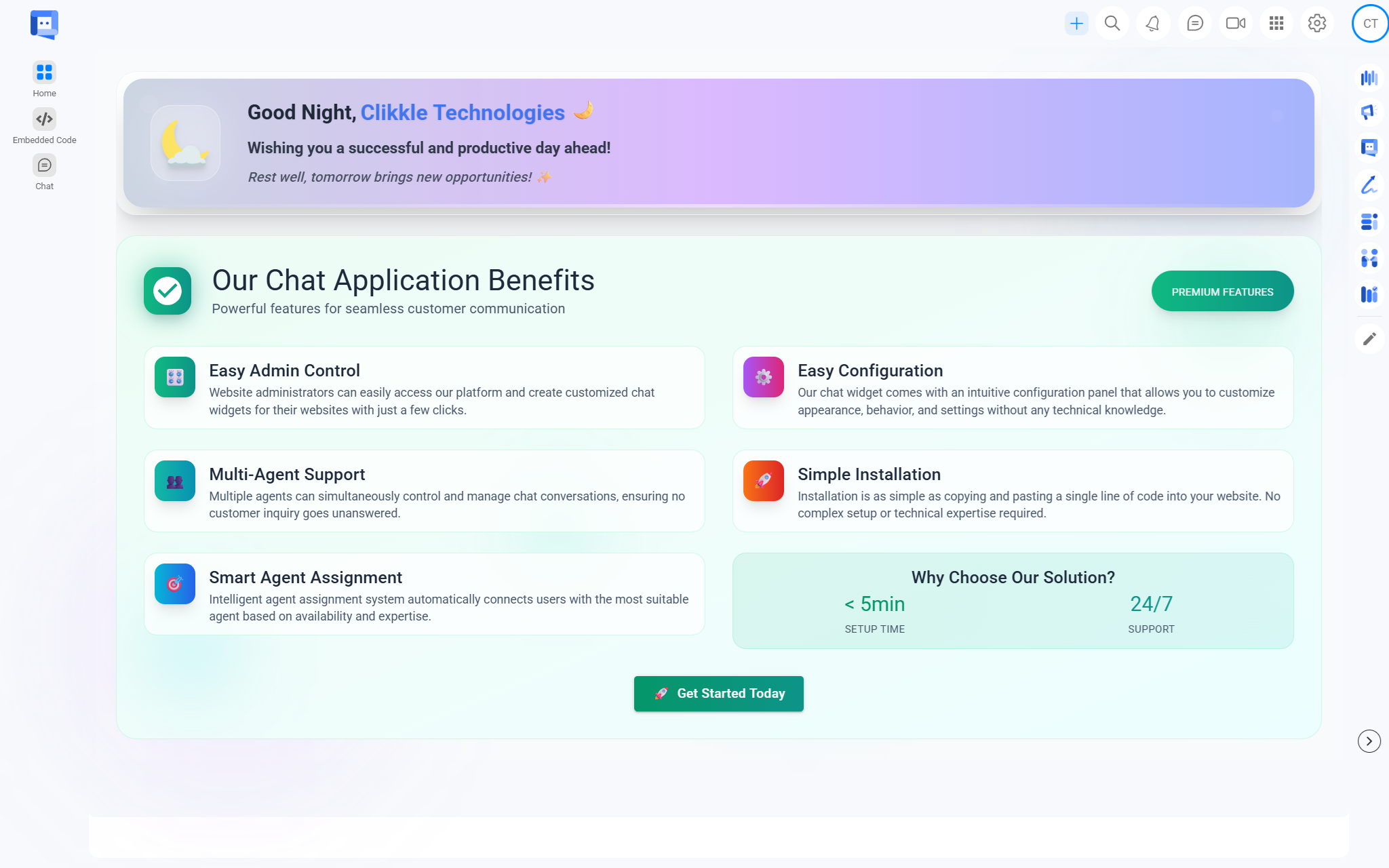Open the settings gear icon
The height and width of the screenshot is (868, 1389).
[1317, 24]
